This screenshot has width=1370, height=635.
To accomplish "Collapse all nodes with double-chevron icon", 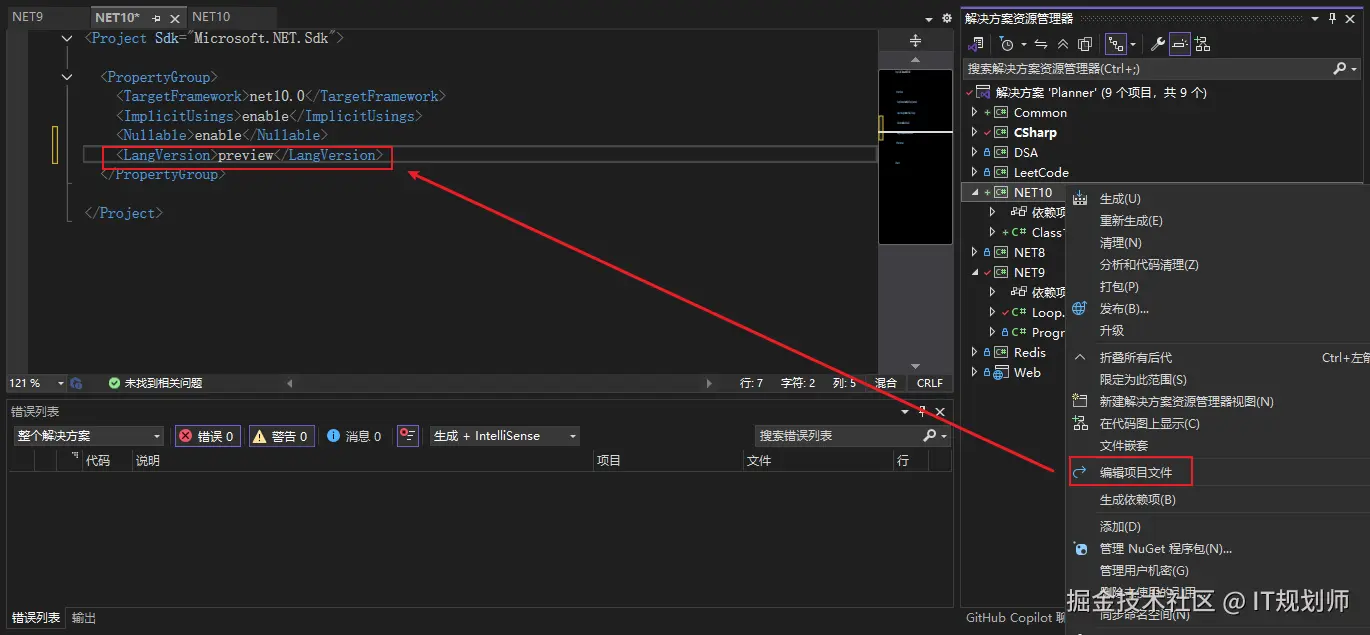I will pyautogui.click(x=1062, y=44).
